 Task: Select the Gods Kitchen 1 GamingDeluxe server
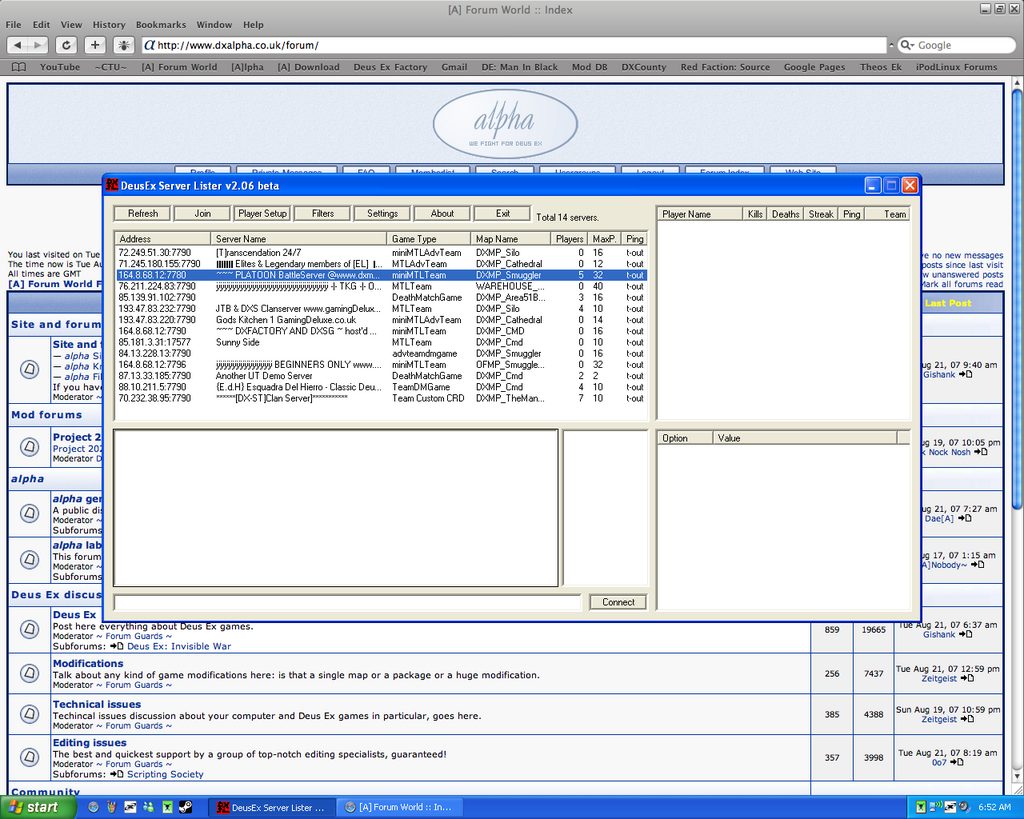point(381,320)
